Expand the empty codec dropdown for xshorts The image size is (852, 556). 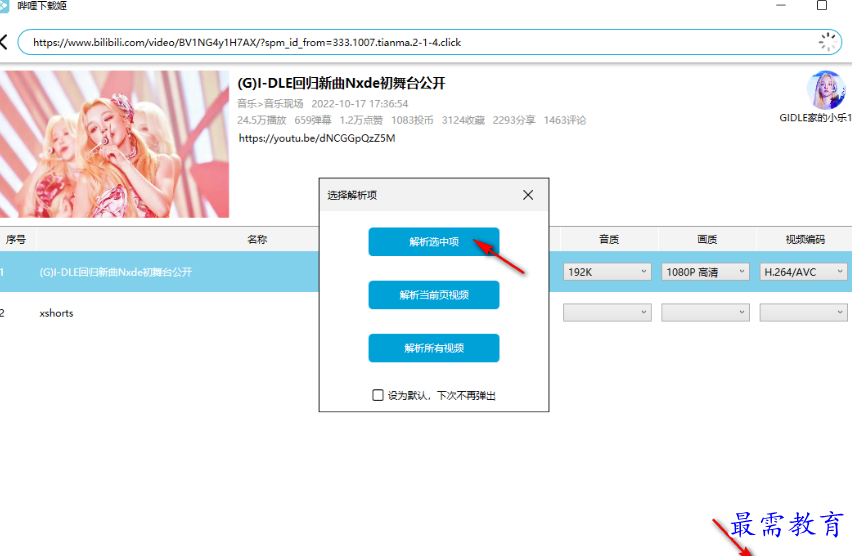pyautogui.click(x=803, y=313)
